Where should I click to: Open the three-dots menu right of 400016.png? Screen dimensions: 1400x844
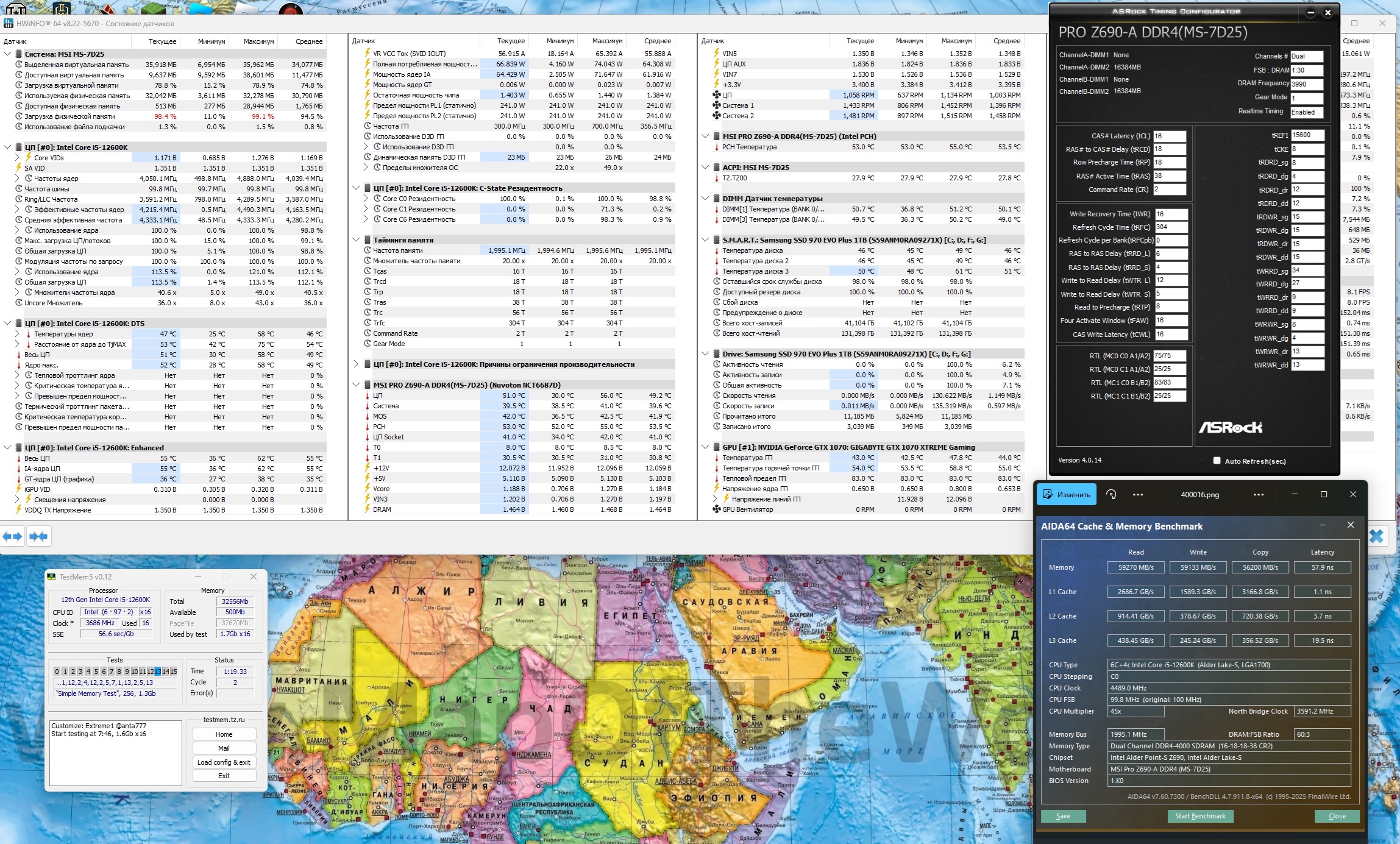coord(1258,494)
